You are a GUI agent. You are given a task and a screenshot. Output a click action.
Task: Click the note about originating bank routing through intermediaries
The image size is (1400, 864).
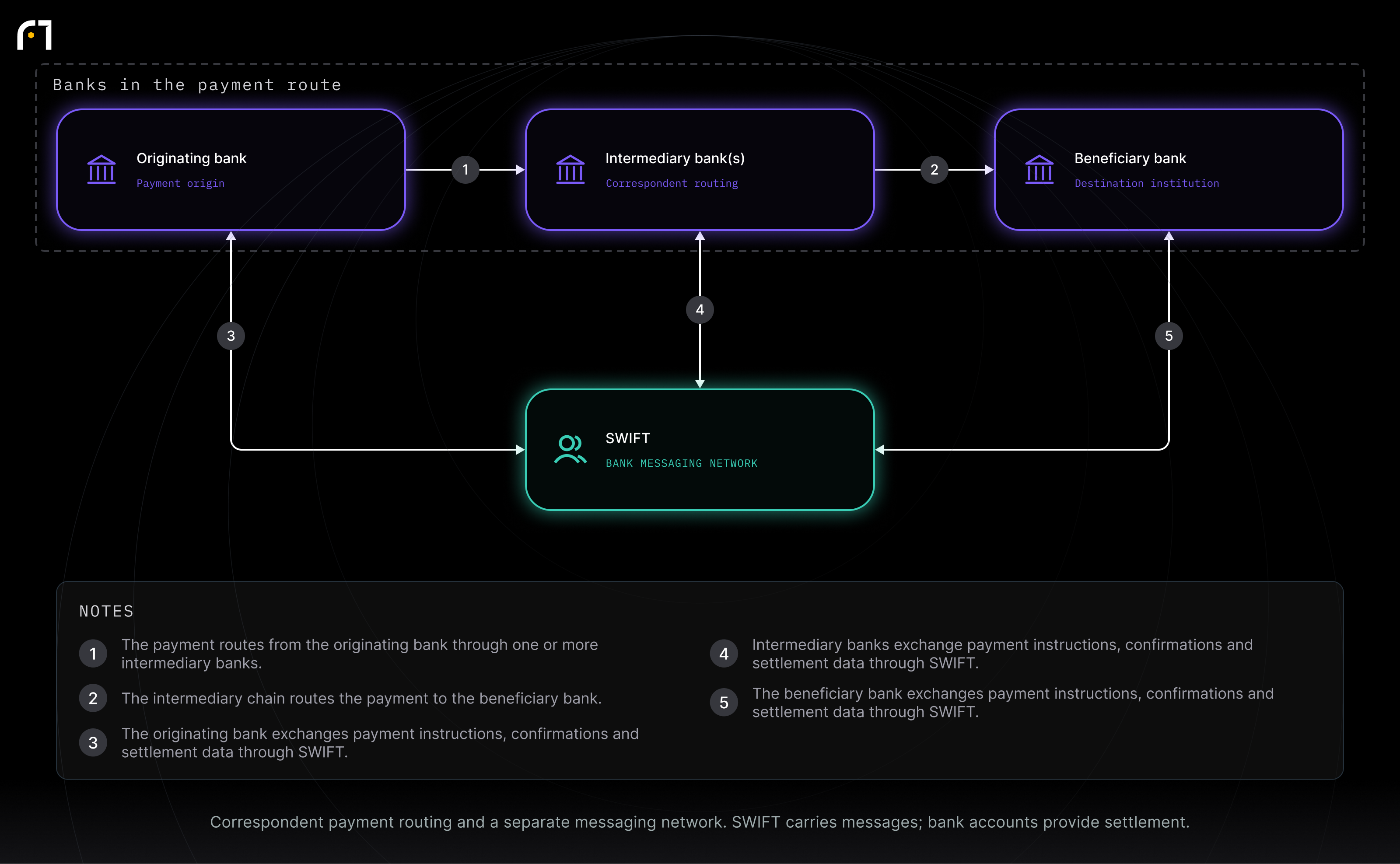(x=360, y=654)
